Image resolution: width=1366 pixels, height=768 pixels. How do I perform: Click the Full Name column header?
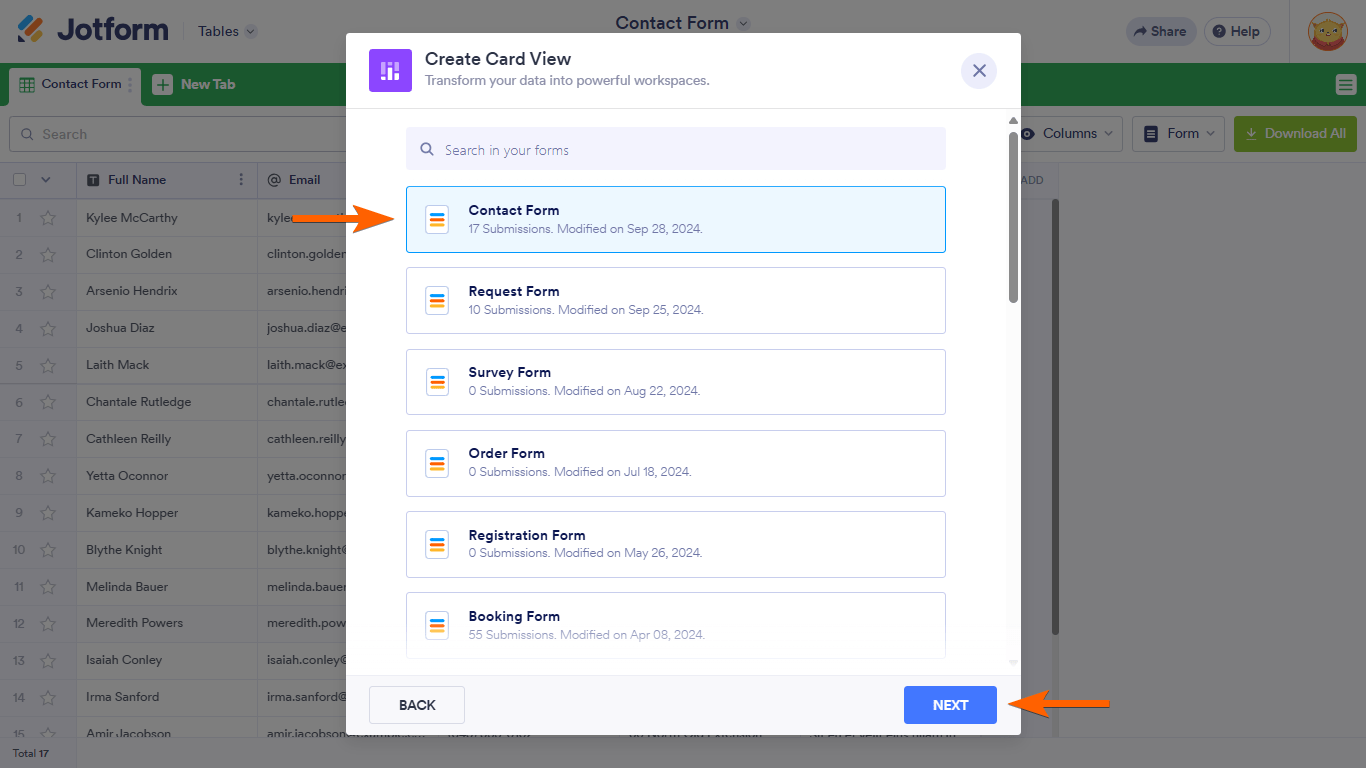(x=167, y=180)
